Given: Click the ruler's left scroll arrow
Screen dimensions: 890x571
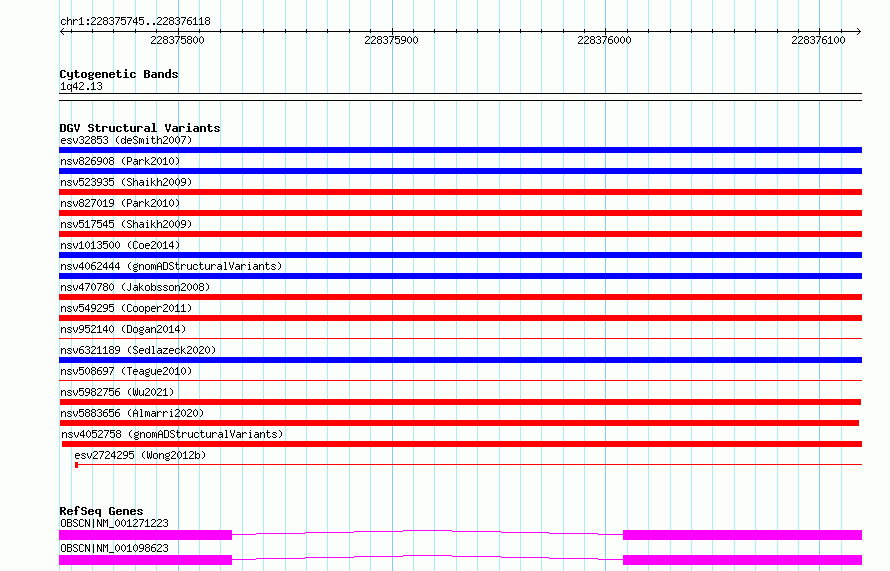Looking at the screenshot, I should point(62,31).
